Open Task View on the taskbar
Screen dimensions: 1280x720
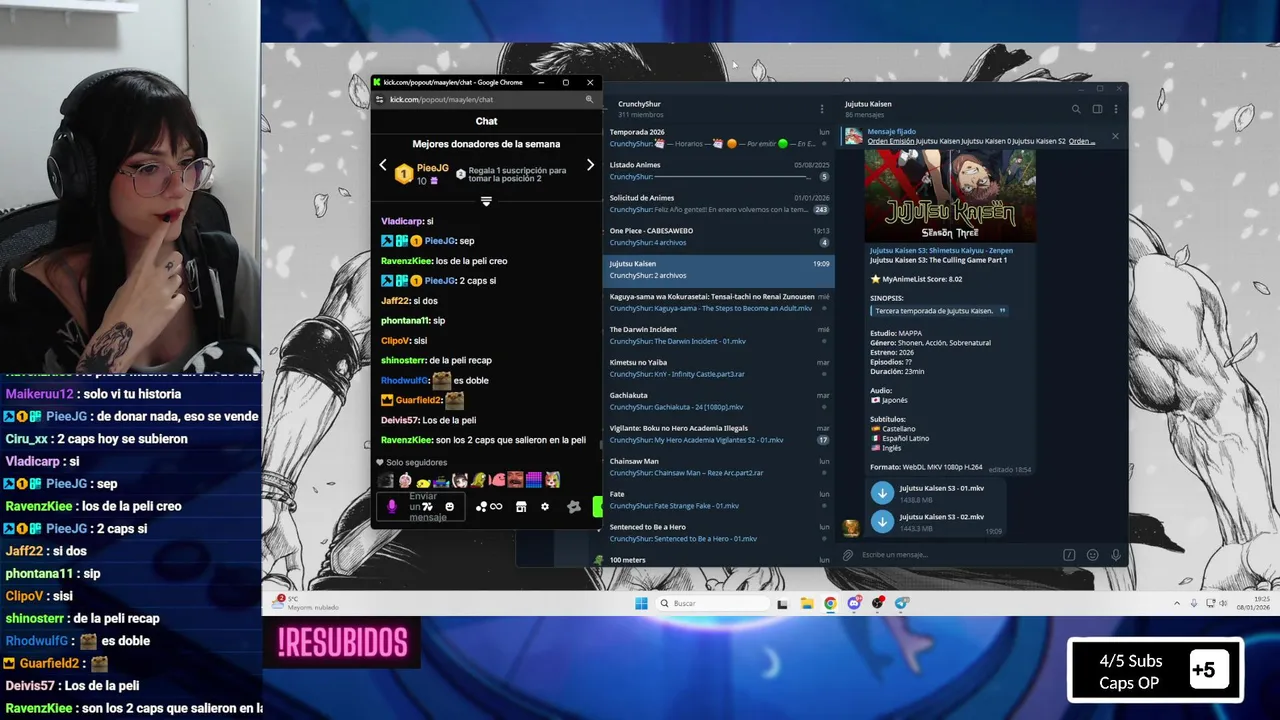(782, 603)
